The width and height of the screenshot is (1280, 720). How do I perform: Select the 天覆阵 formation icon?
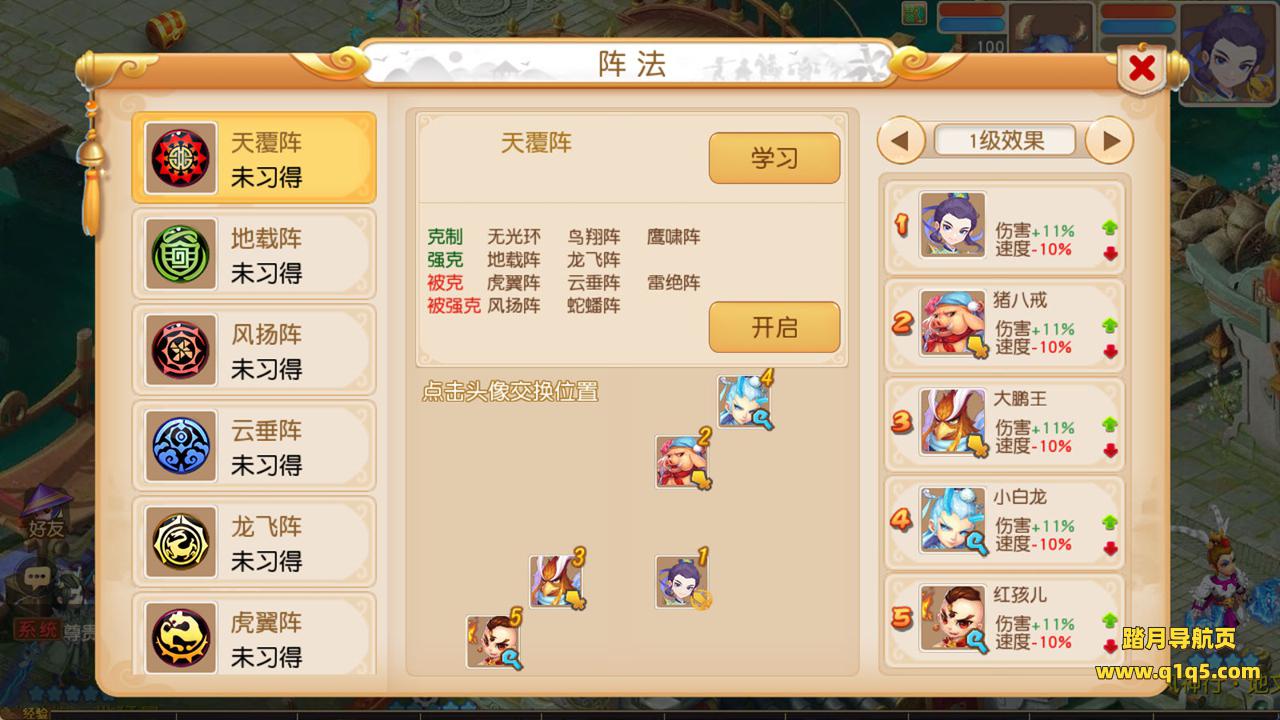point(181,158)
